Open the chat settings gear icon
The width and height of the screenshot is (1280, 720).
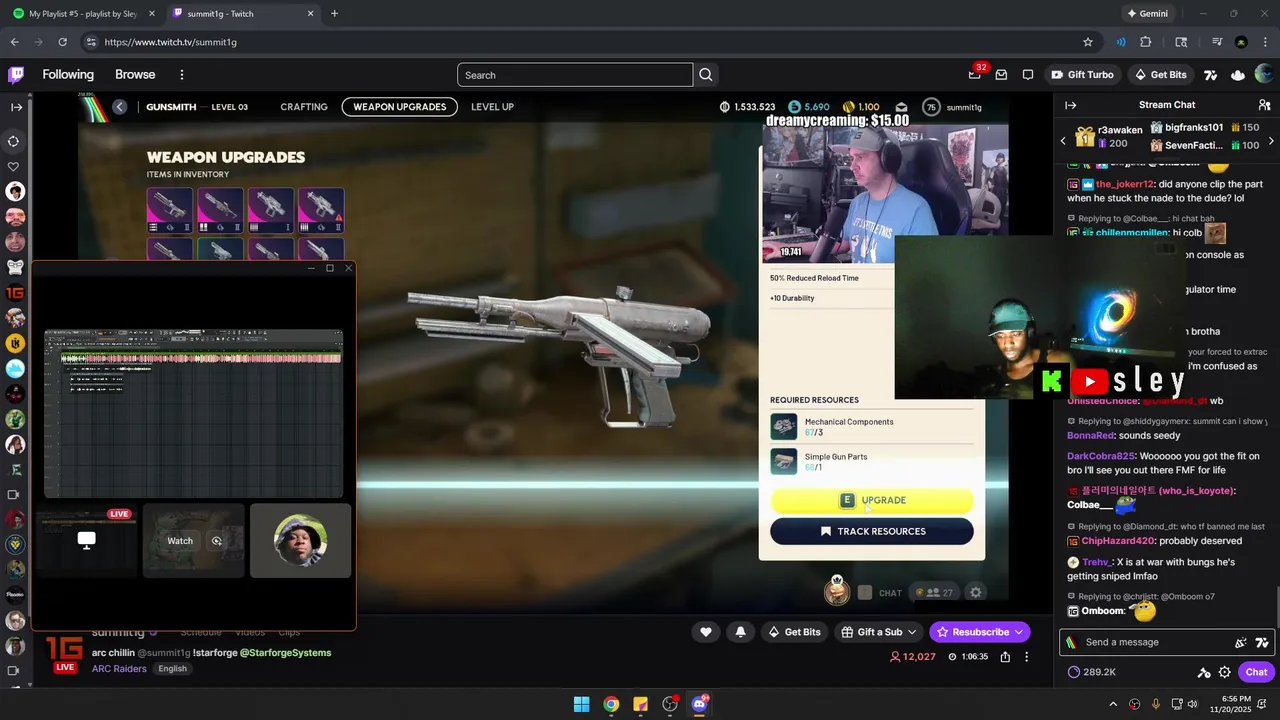coord(1225,672)
